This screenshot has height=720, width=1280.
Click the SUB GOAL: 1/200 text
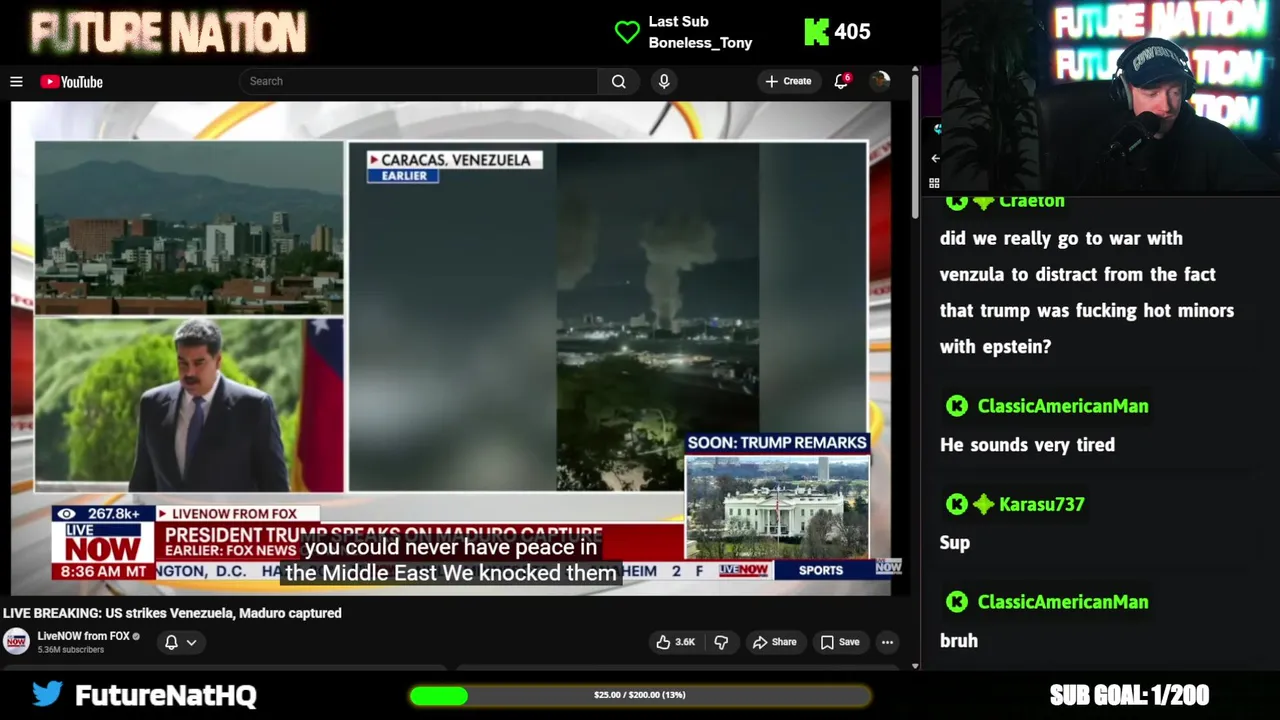pos(1129,695)
